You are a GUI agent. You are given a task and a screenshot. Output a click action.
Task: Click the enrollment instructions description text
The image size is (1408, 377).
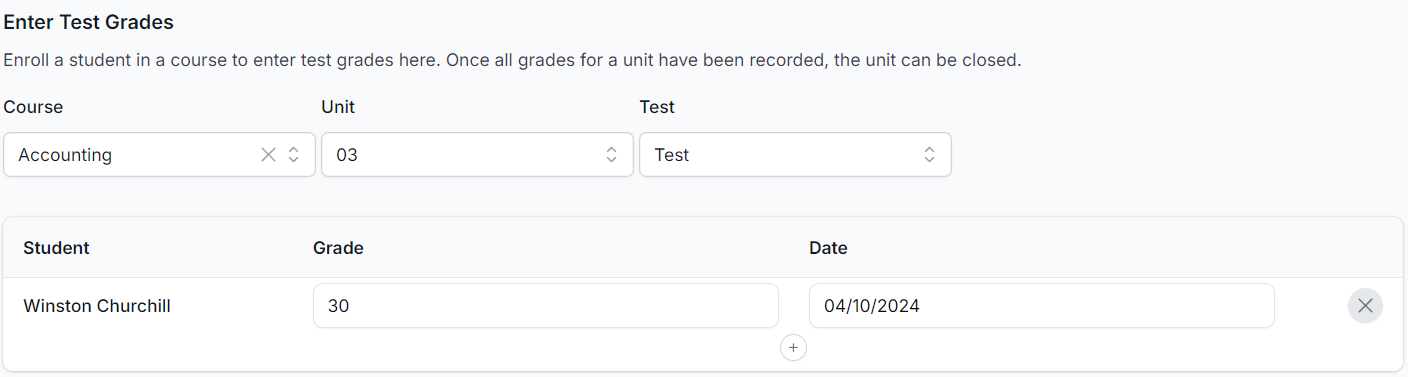click(512, 60)
